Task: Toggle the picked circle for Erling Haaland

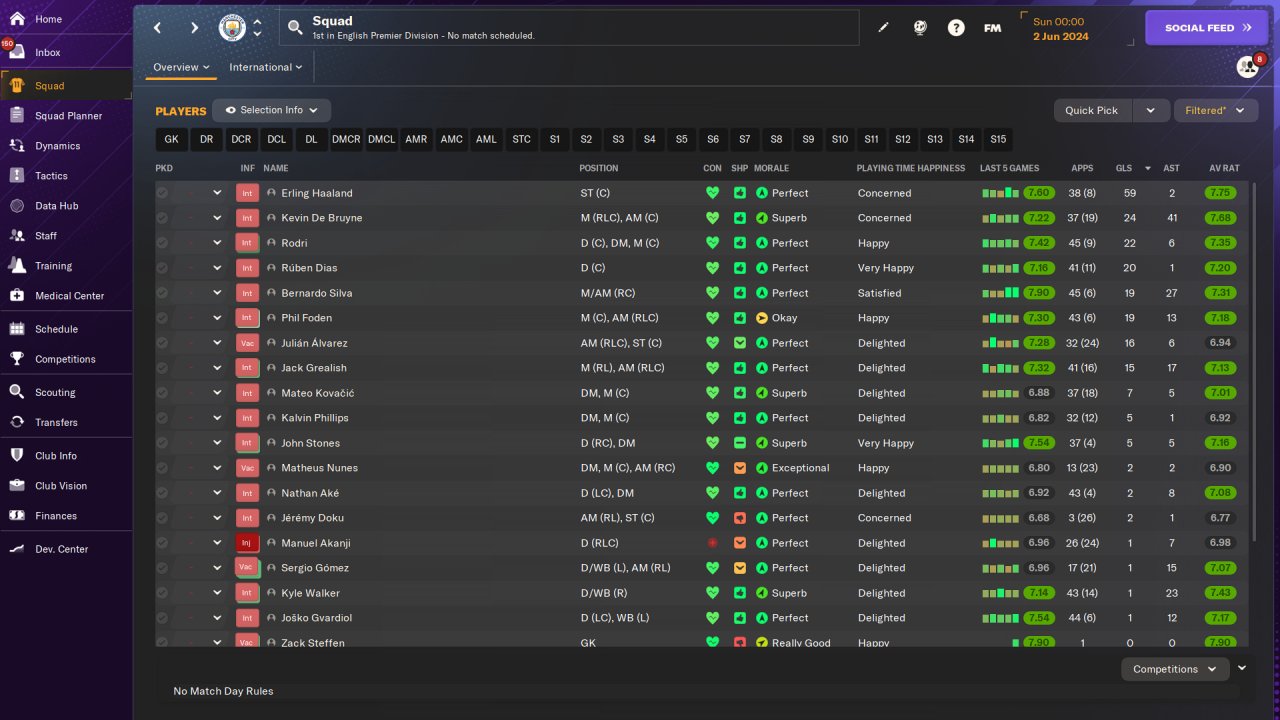Action: [162, 193]
